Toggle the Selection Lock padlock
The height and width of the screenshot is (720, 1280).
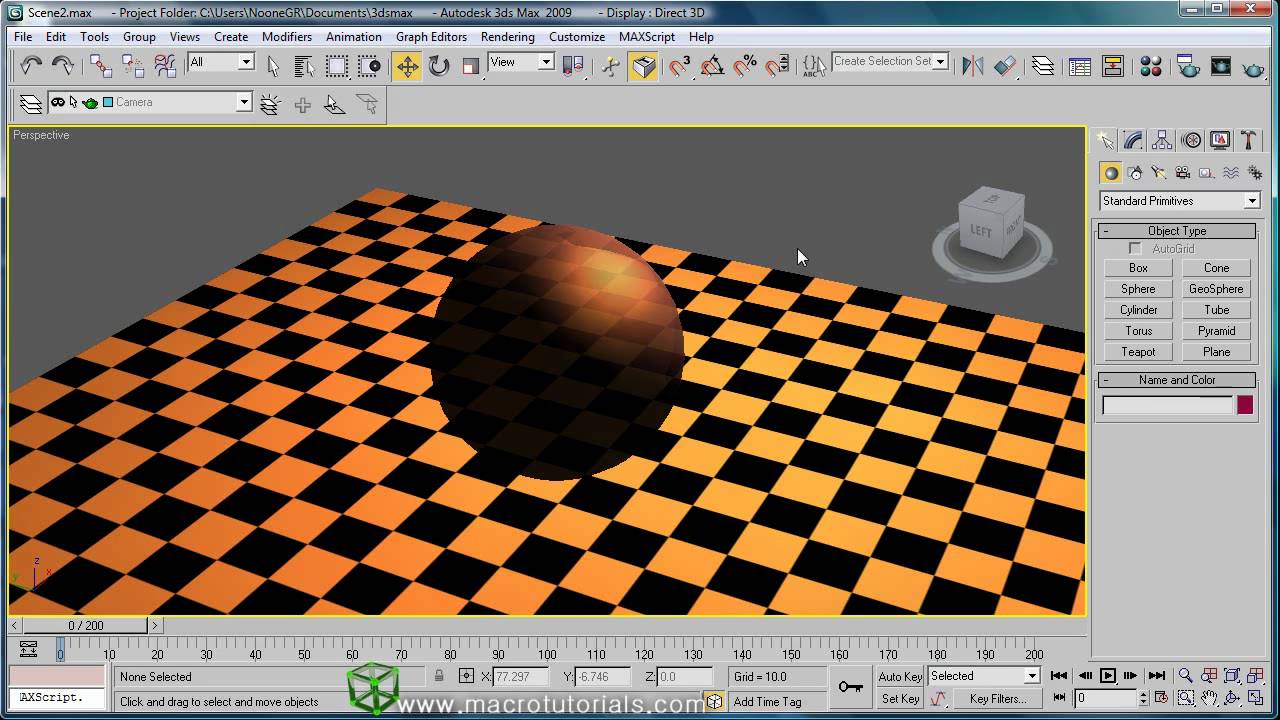pos(439,677)
